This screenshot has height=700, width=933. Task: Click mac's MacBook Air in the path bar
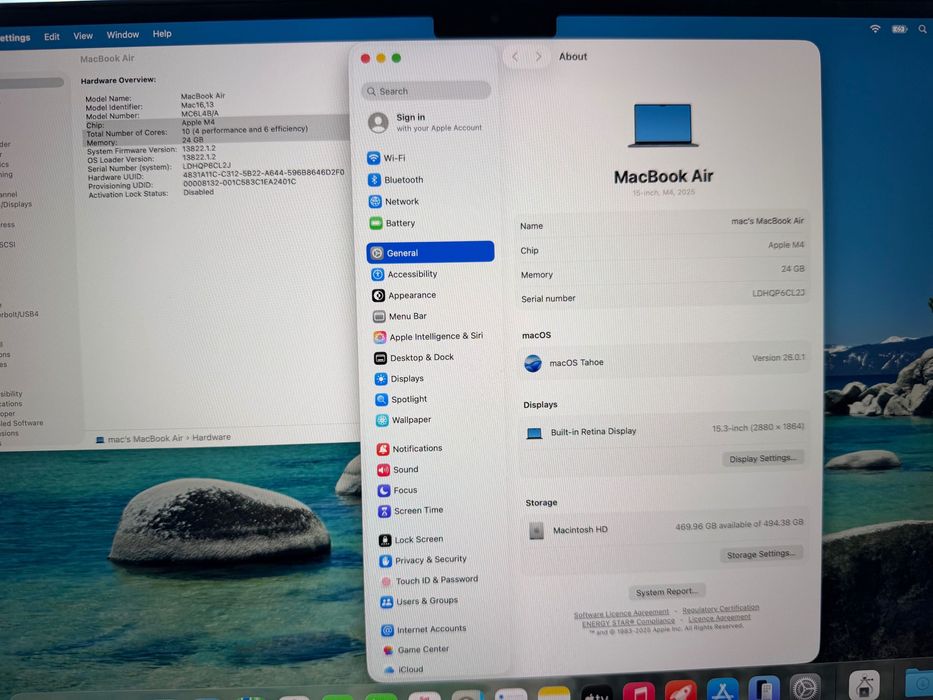coord(145,439)
